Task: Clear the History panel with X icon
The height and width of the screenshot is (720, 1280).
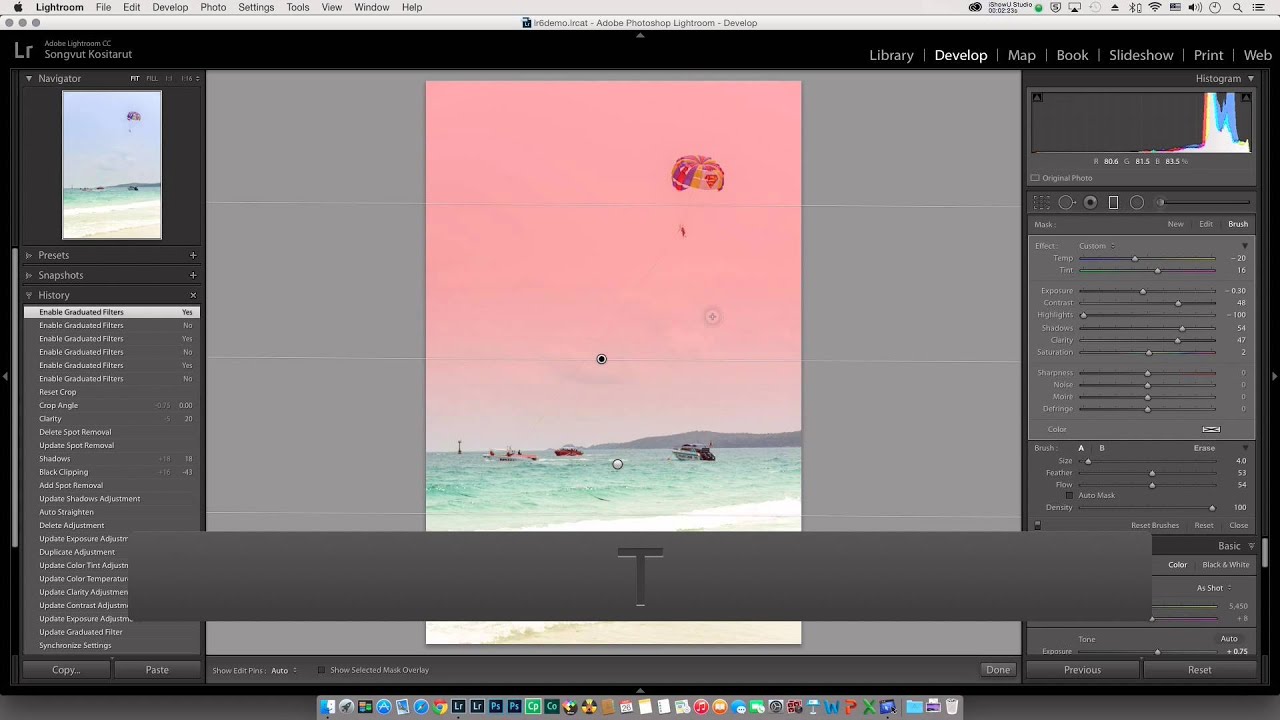Action: [193, 295]
